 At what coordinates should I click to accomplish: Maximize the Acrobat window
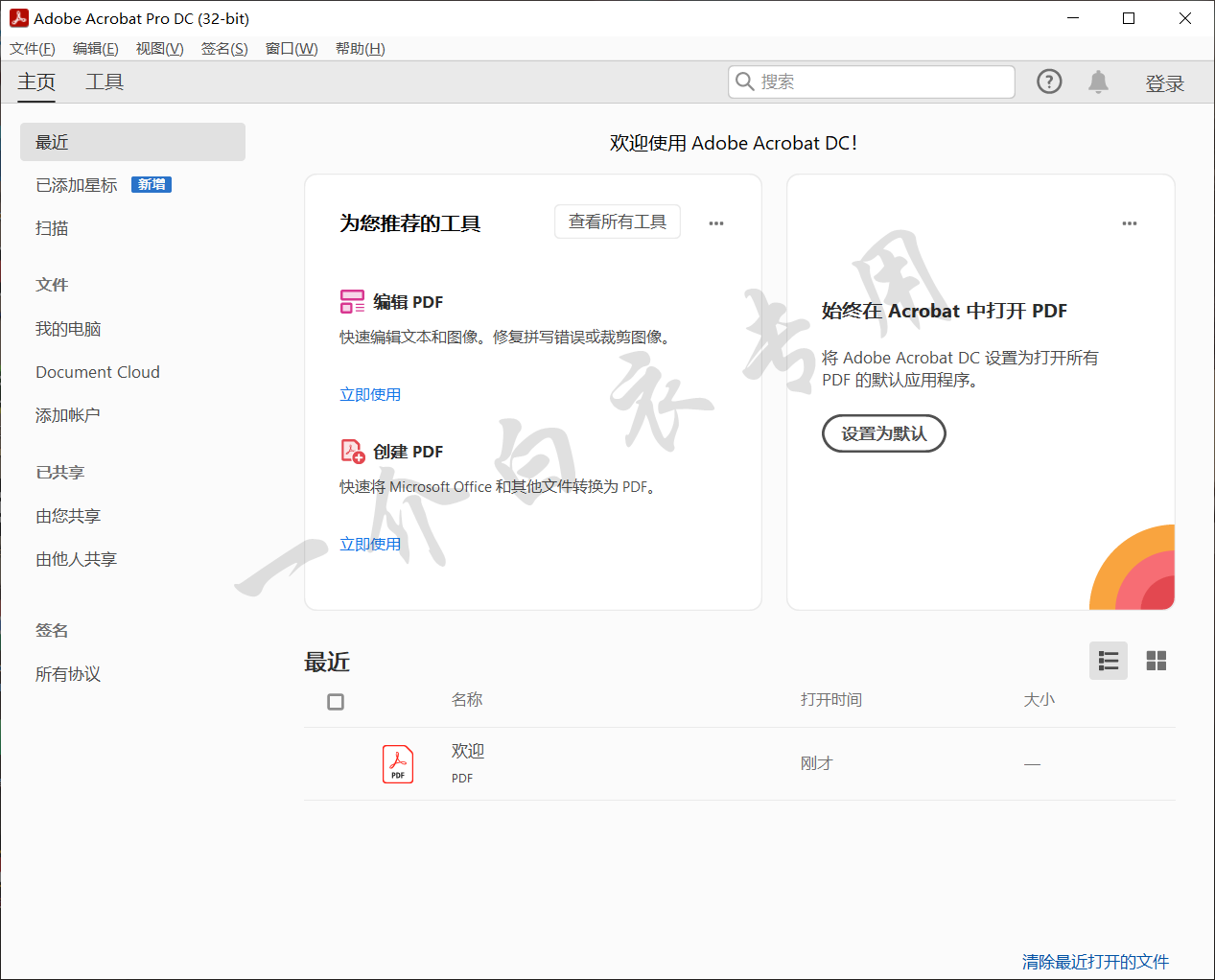[1129, 18]
